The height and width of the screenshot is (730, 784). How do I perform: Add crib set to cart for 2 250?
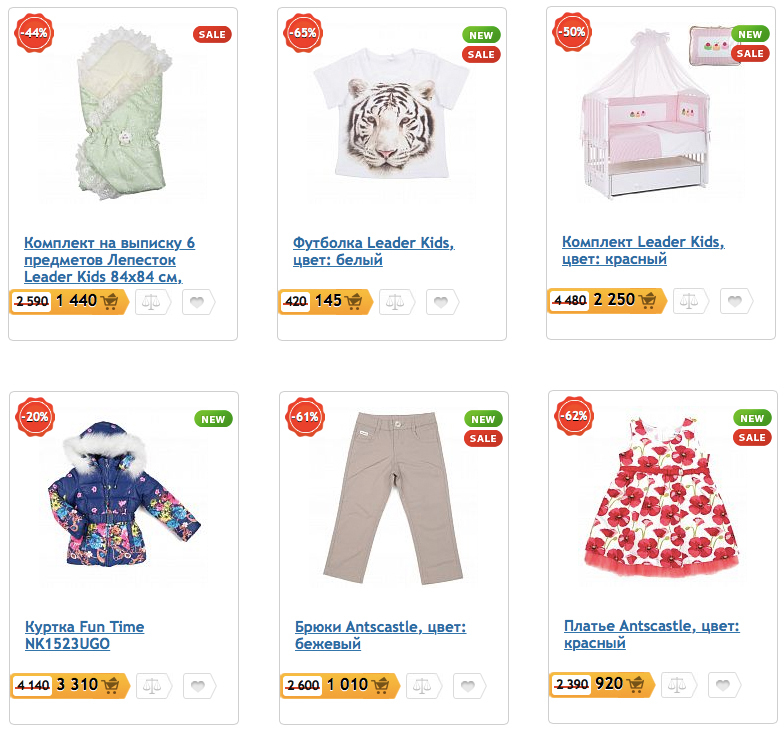[648, 301]
